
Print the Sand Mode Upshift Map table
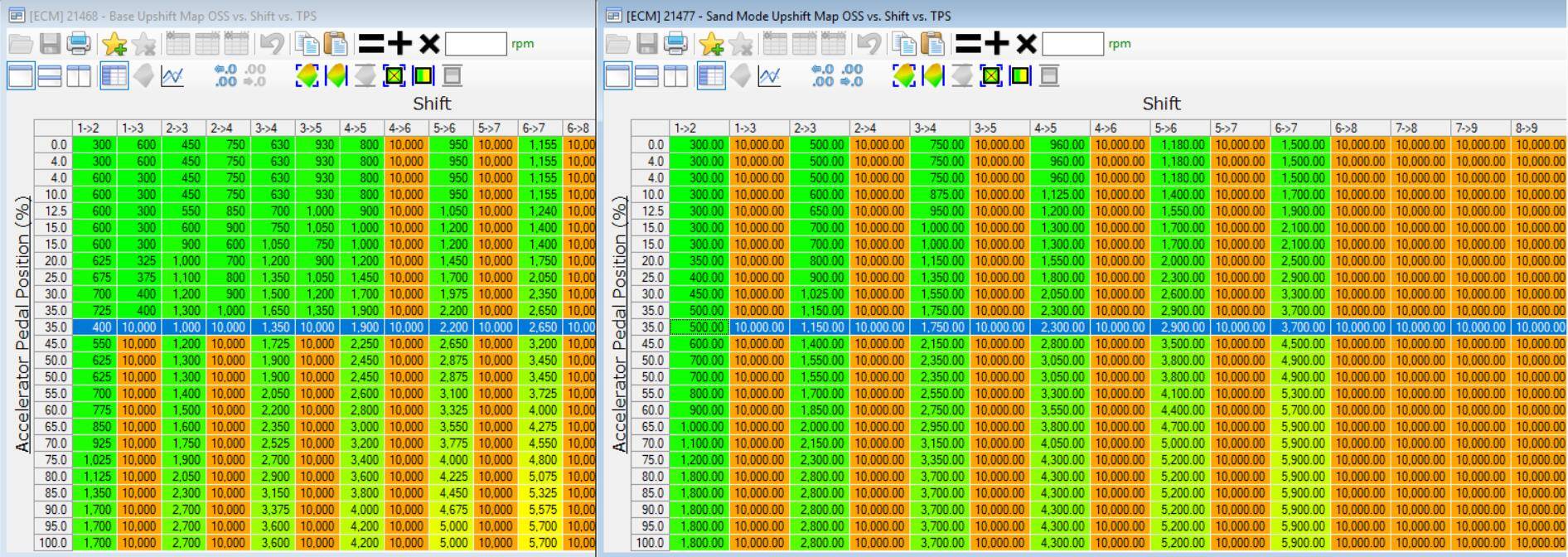[x=675, y=43]
